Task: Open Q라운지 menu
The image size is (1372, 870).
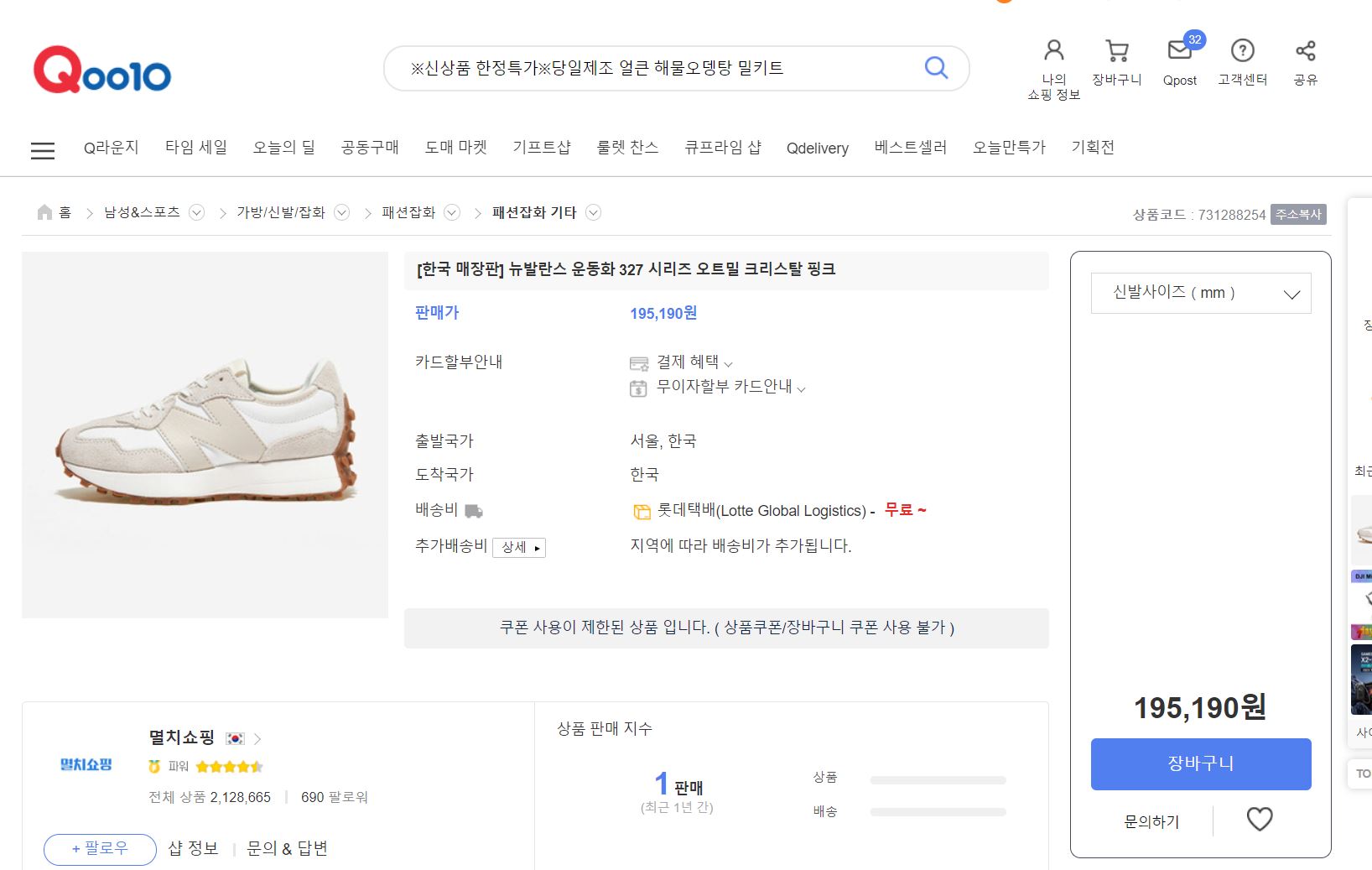Action: (111, 148)
